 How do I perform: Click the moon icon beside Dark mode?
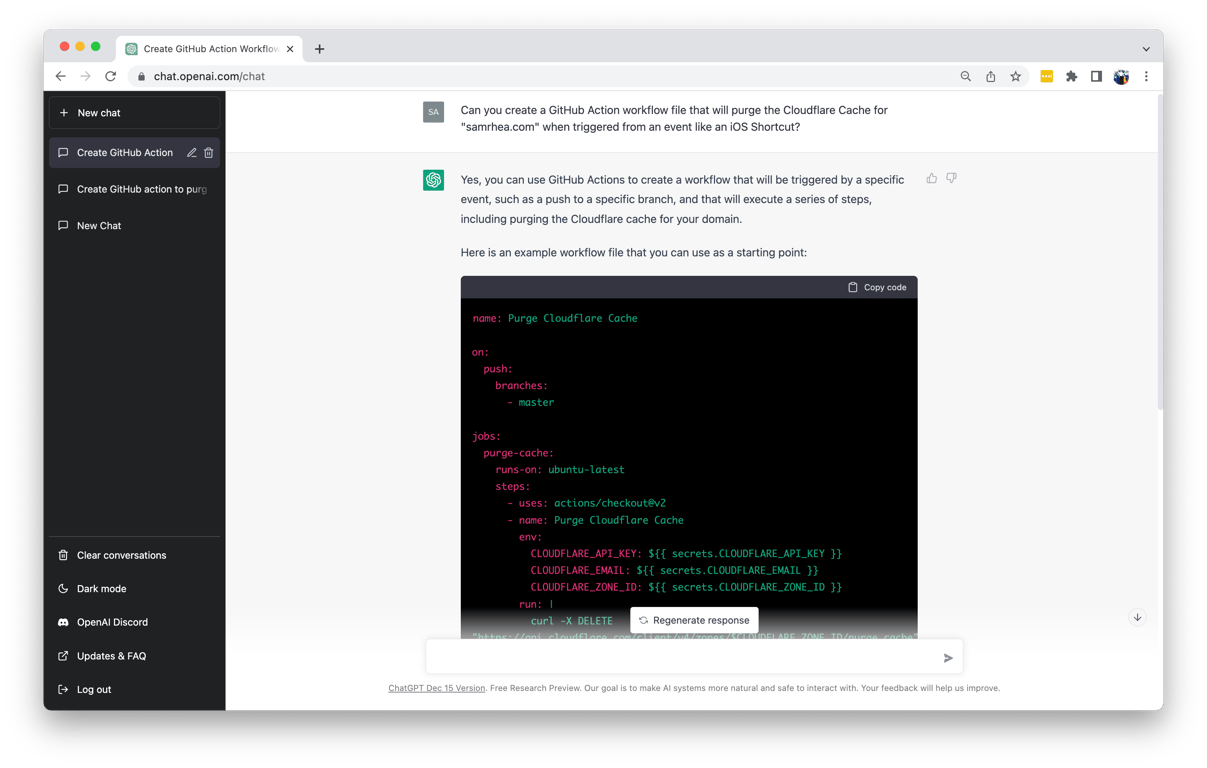coord(63,589)
